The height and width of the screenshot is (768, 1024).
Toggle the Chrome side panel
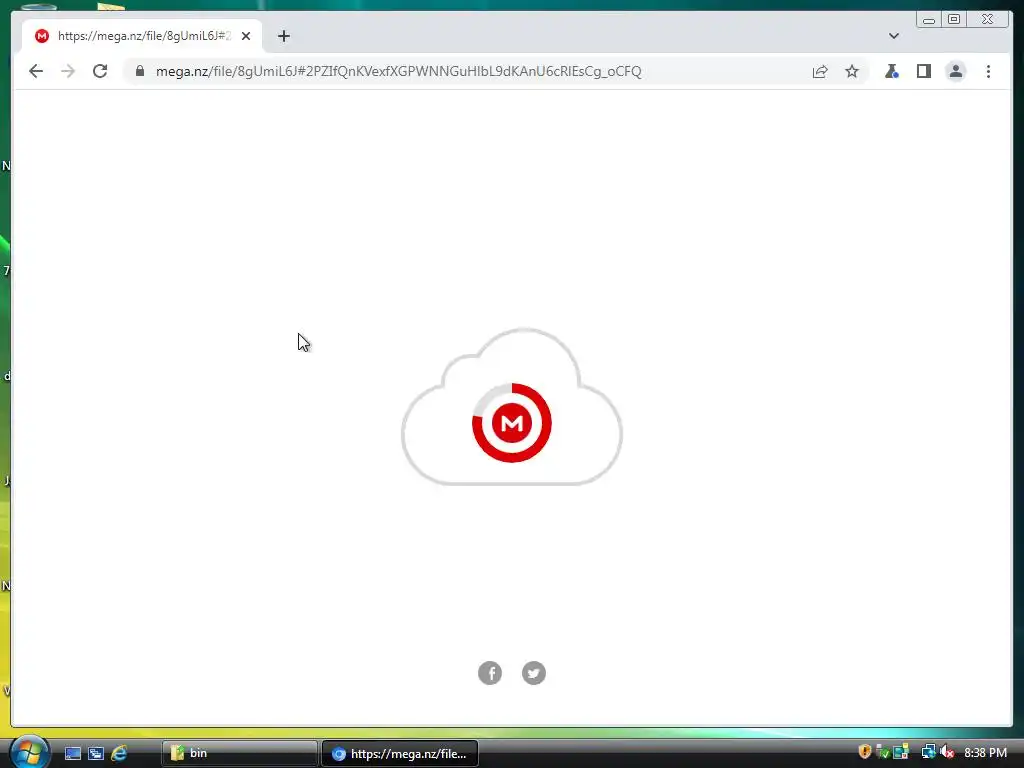tap(923, 71)
